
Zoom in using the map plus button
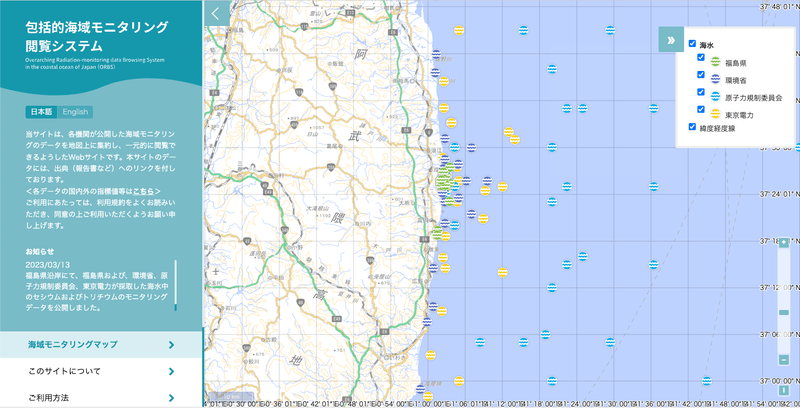coord(784,243)
